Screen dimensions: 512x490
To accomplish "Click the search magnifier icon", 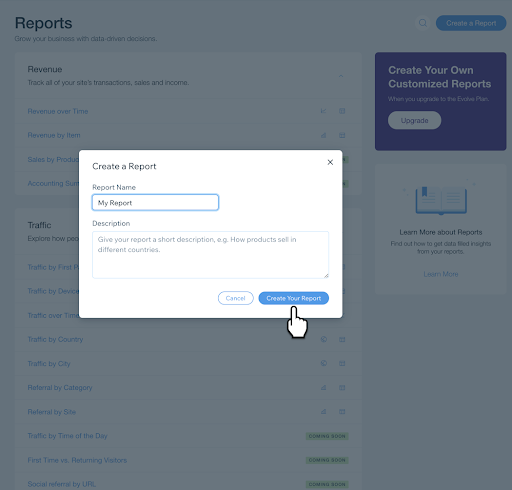I will pos(423,23).
